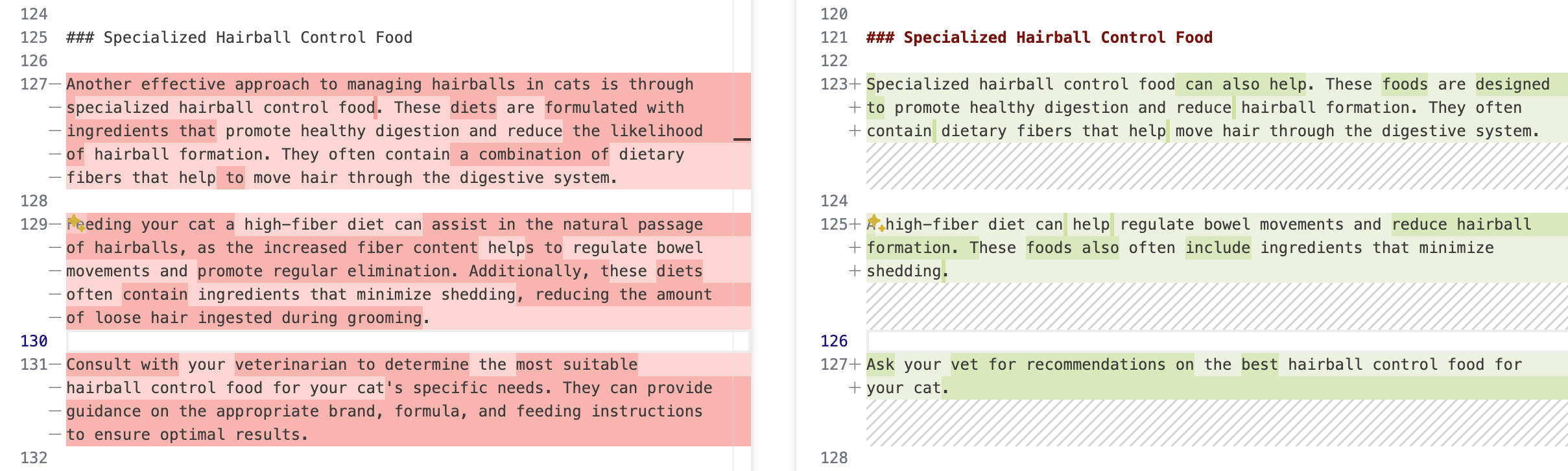Click the minus marker next to line 131

tap(55, 365)
